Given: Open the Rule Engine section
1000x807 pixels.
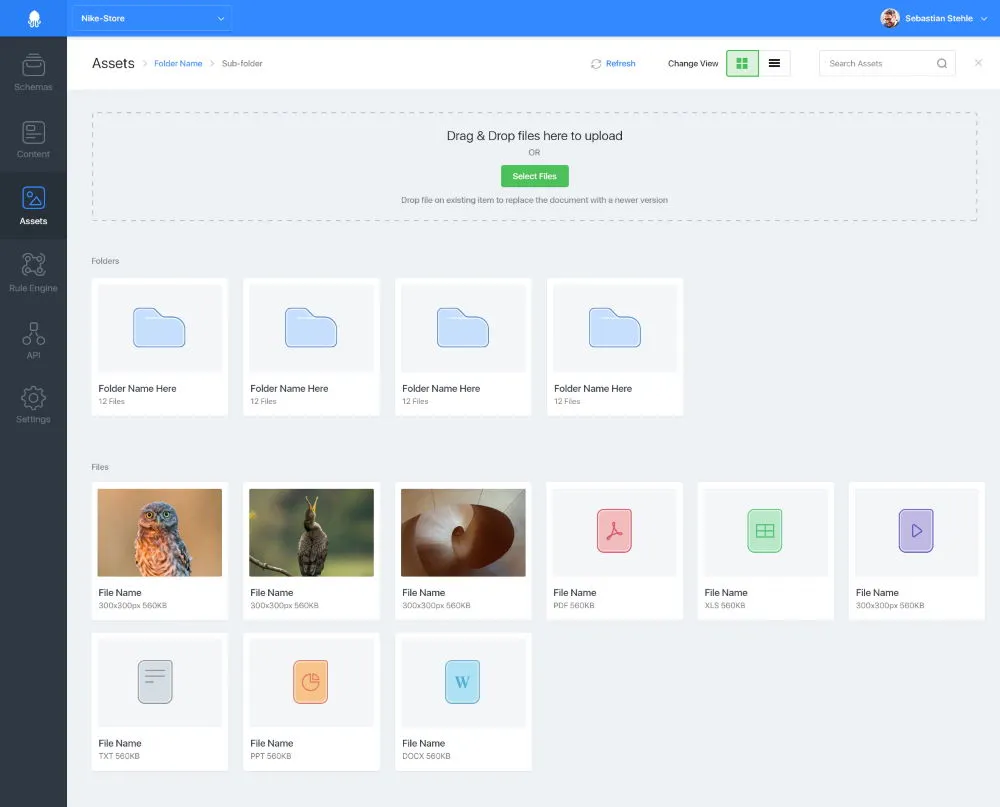Looking at the screenshot, I should (x=33, y=273).
